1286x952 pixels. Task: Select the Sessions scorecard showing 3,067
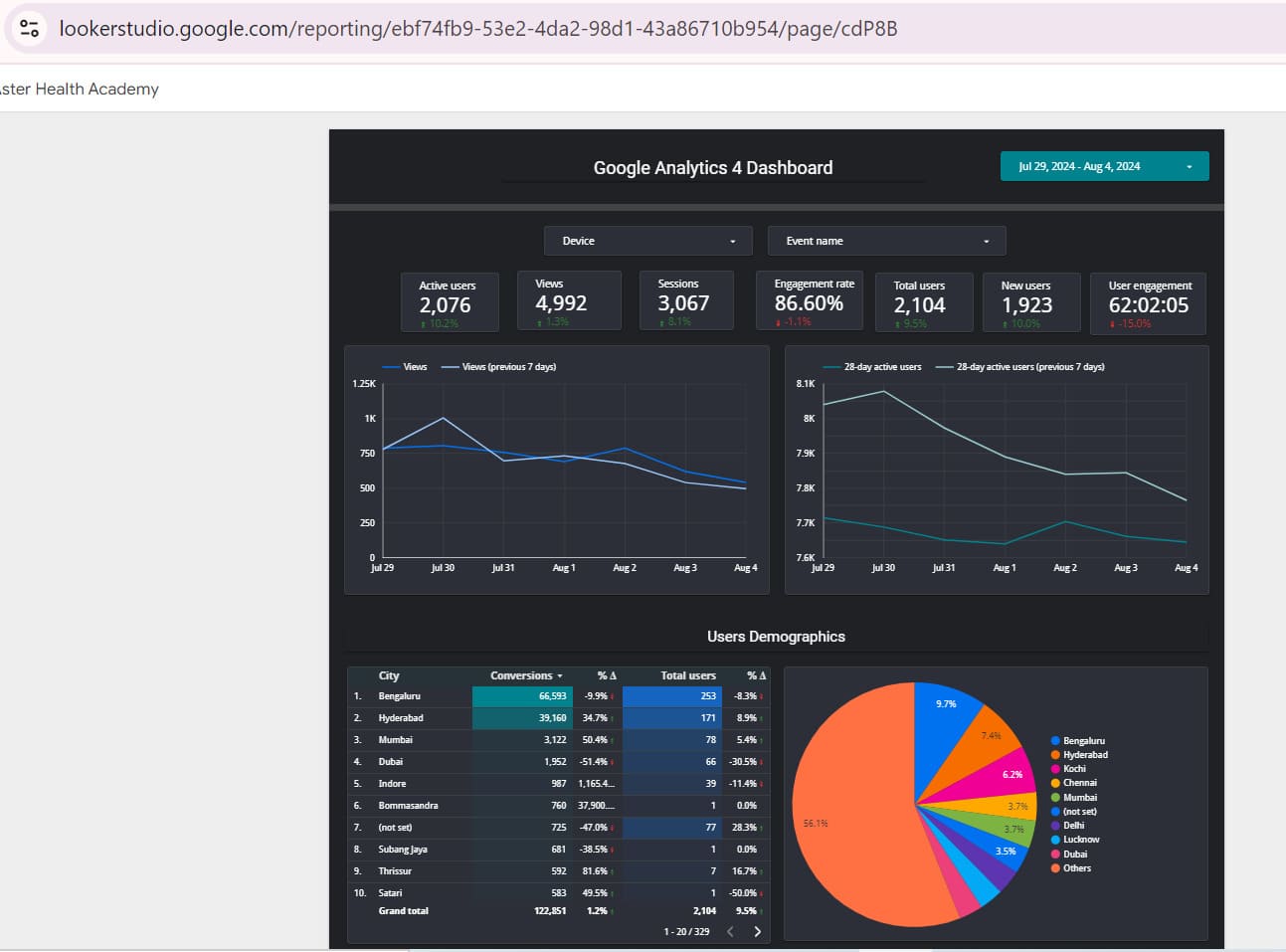[x=686, y=300]
